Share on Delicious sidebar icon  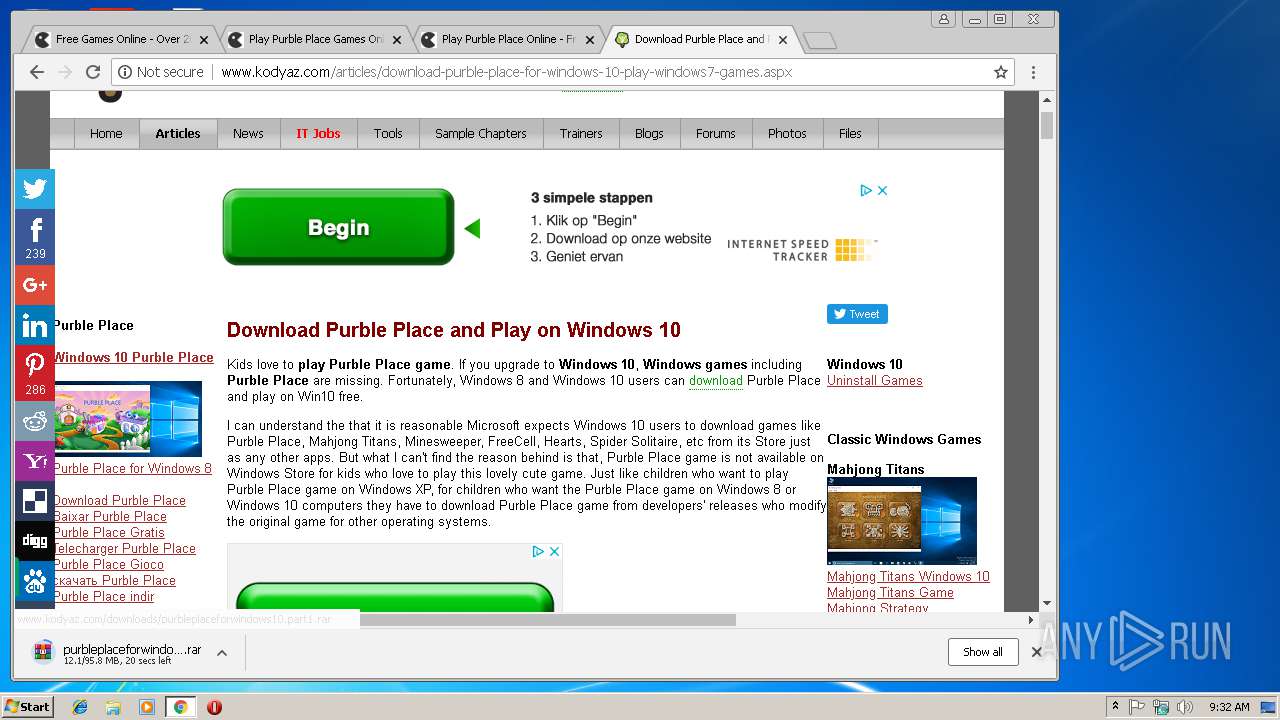35,501
